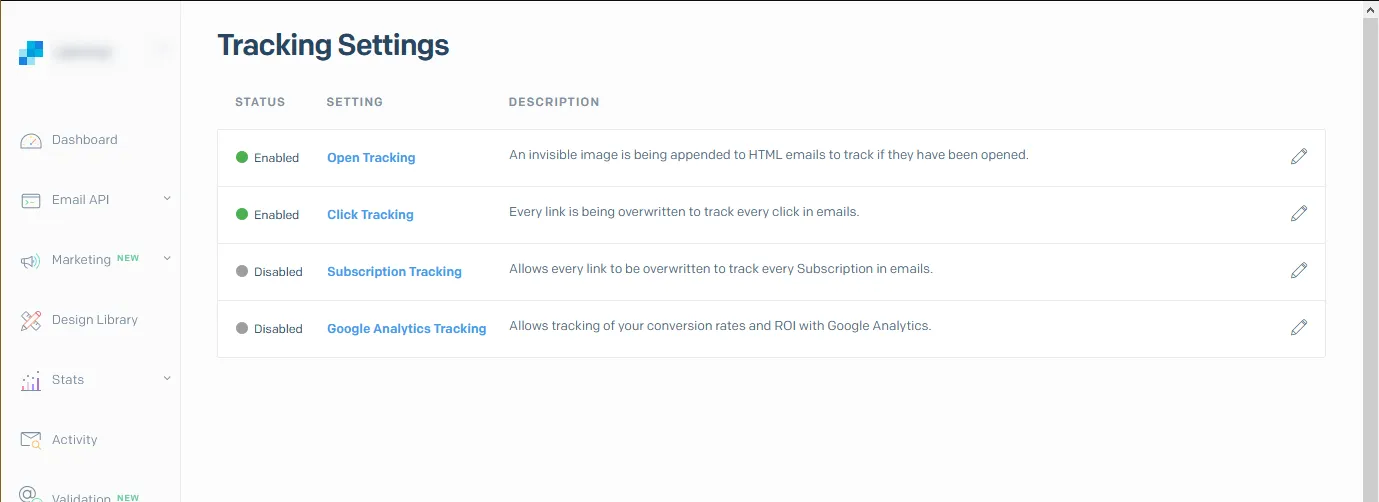Open Design Library from the sidebar
The image size is (1379, 502).
94,320
